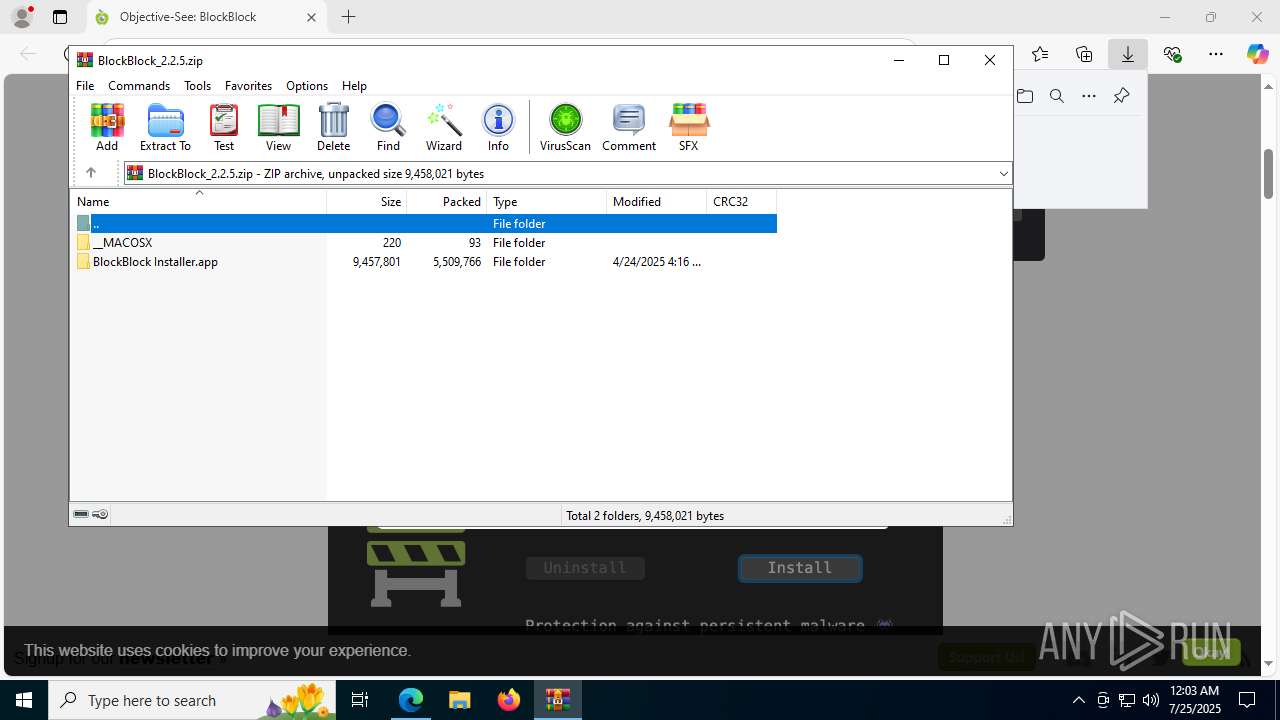Expand the archive path dropdown

tap(1003, 174)
